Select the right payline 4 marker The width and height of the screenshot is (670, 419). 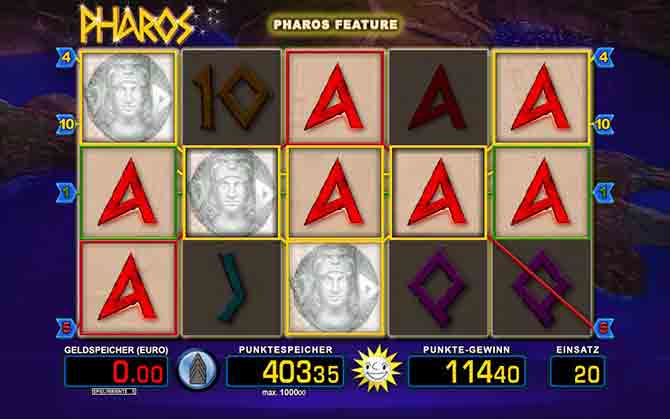click(603, 58)
